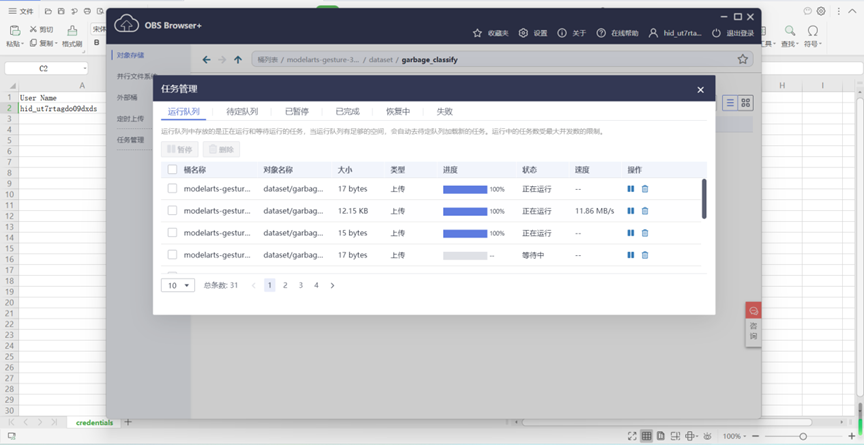This screenshot has width=864, height=445.
Task: Switch OBS file list to list view
Action: pos(730,102)
